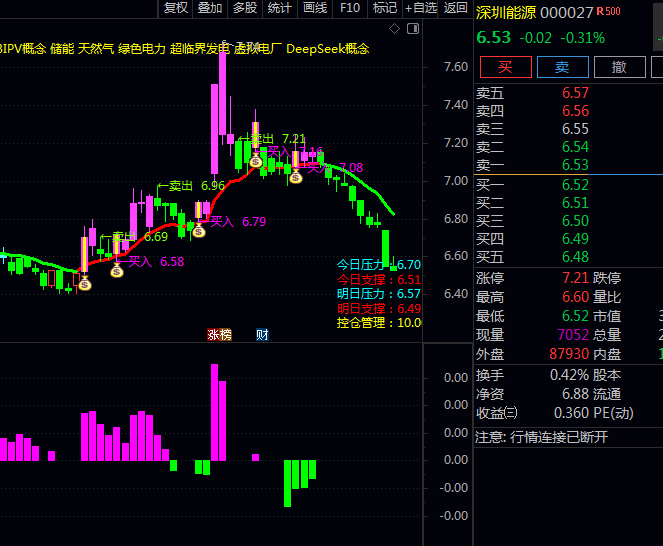
Task: Click the 储能 concept tag
Action: [x=62, y=49]
